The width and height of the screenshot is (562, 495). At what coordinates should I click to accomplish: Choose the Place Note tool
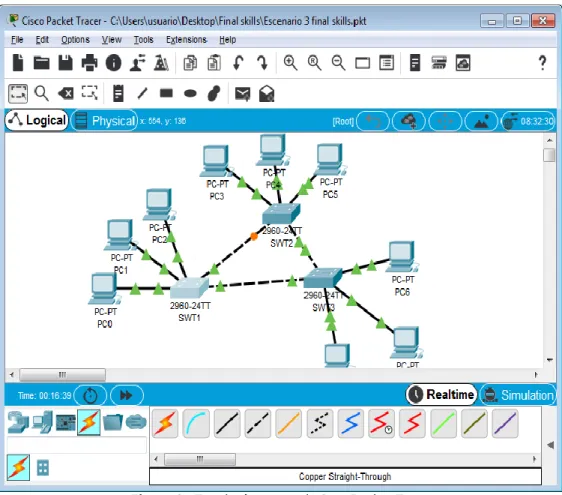click(118, 94)
